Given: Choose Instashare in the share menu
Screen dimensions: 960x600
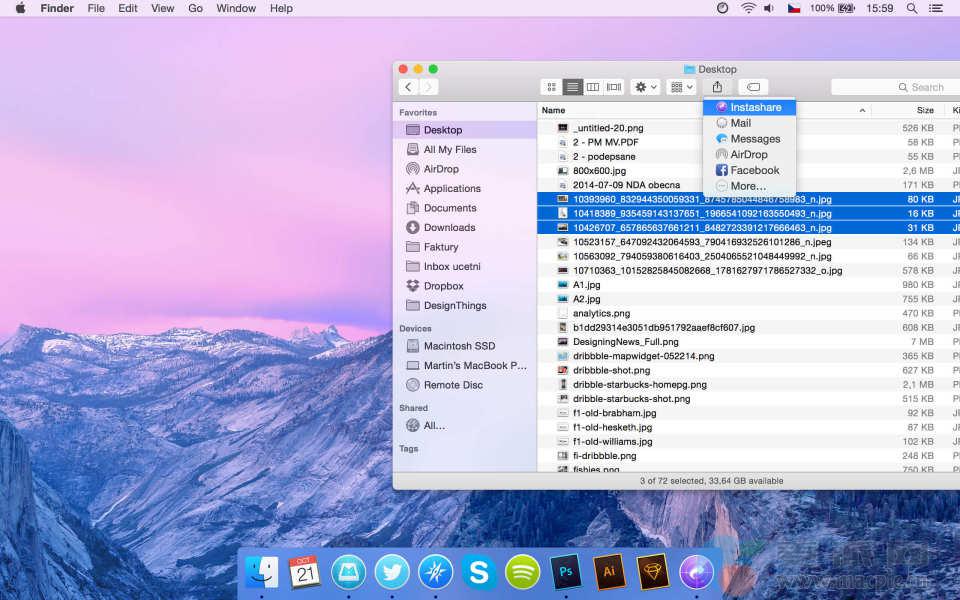Looking at the screenshot, I should tap(755, 107).
